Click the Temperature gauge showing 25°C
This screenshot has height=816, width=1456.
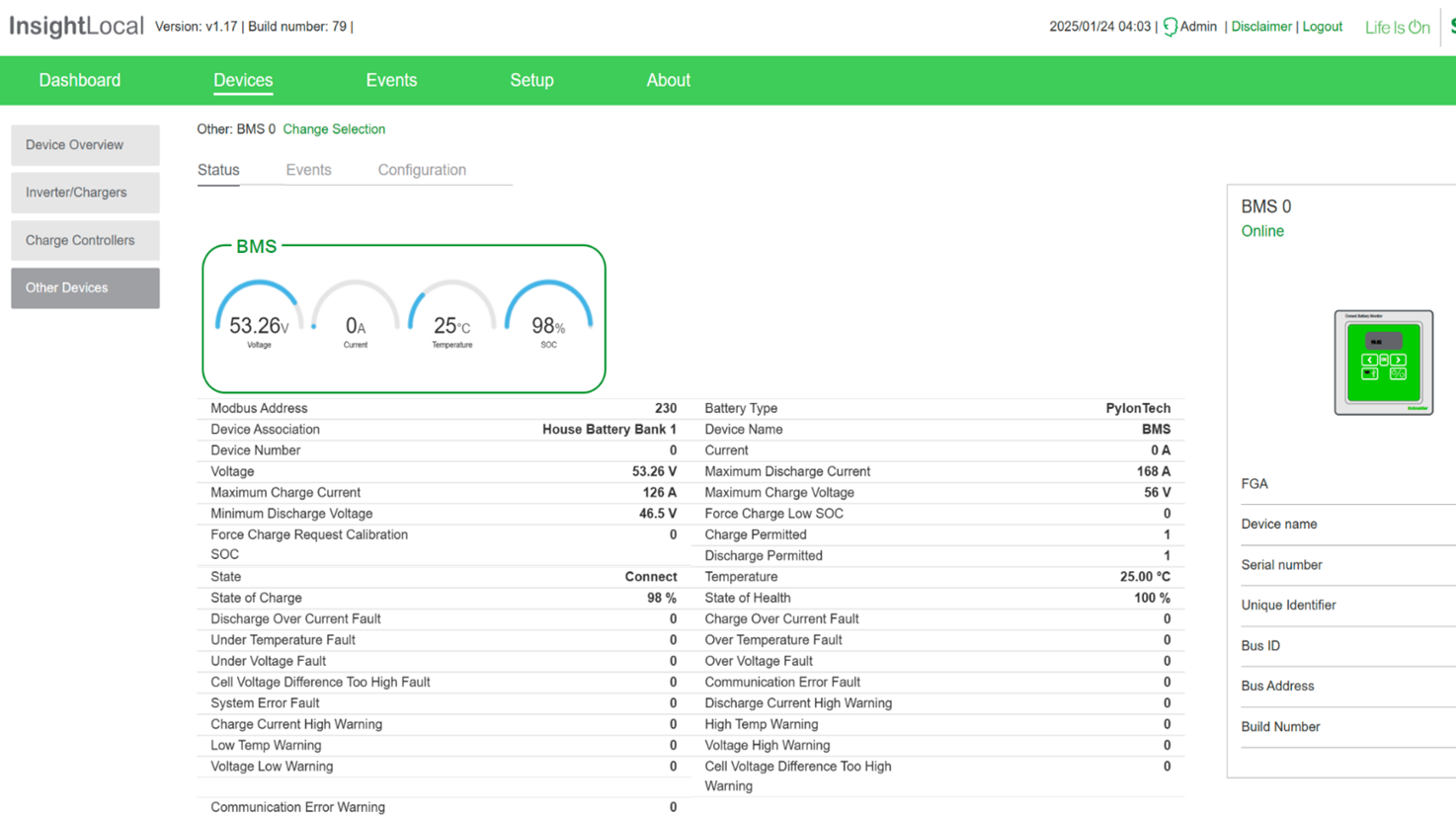451,316
